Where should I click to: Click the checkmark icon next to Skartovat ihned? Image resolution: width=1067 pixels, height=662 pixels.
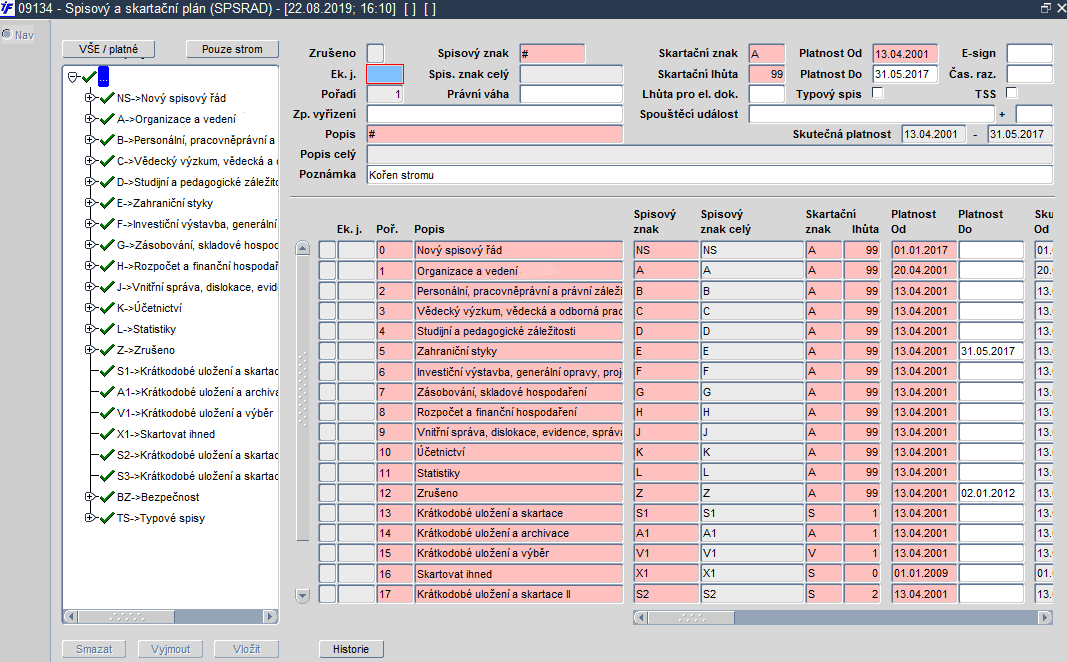click(x=106, y=434)
